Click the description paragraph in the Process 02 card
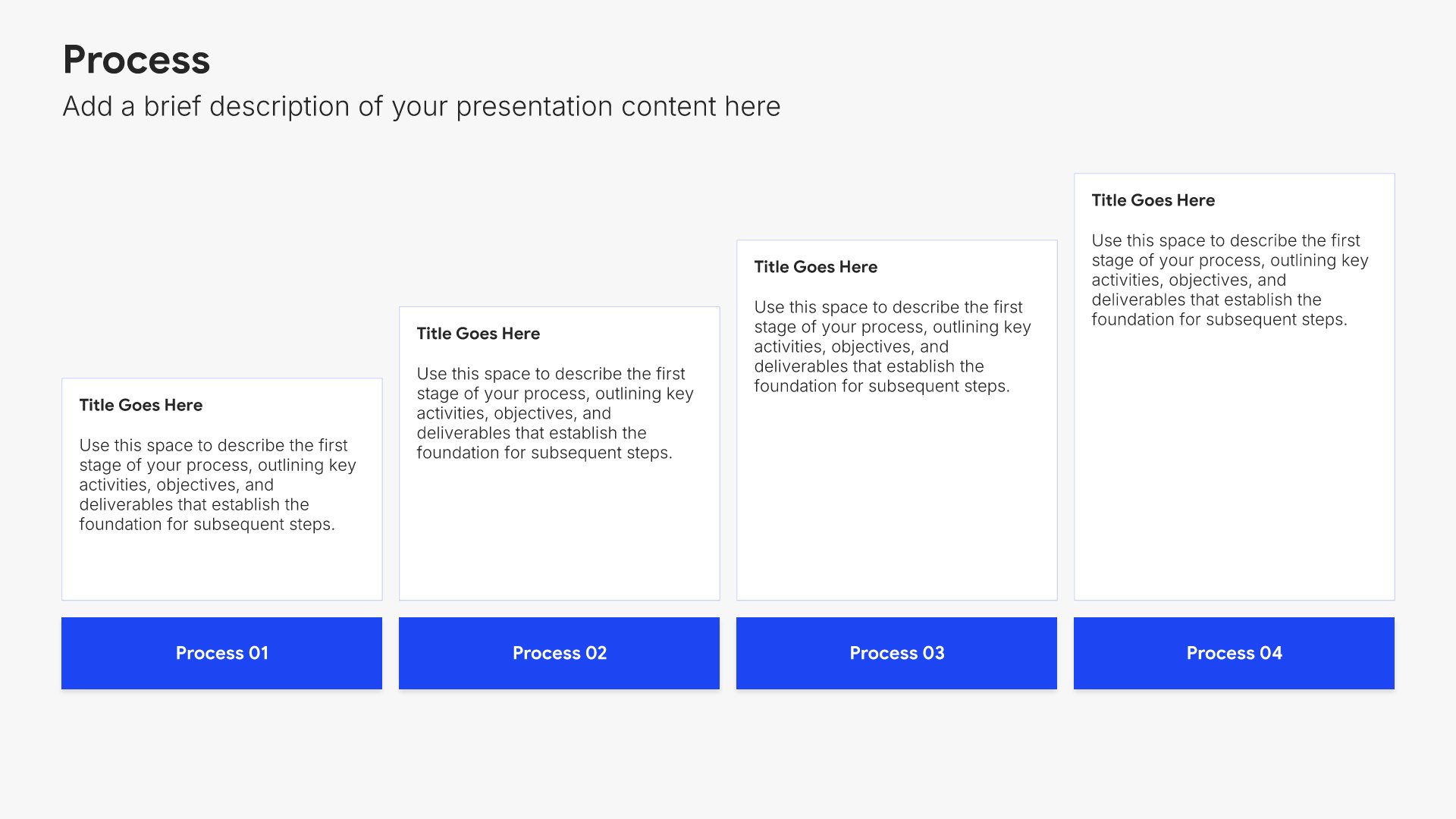 [x=555, y=413]
